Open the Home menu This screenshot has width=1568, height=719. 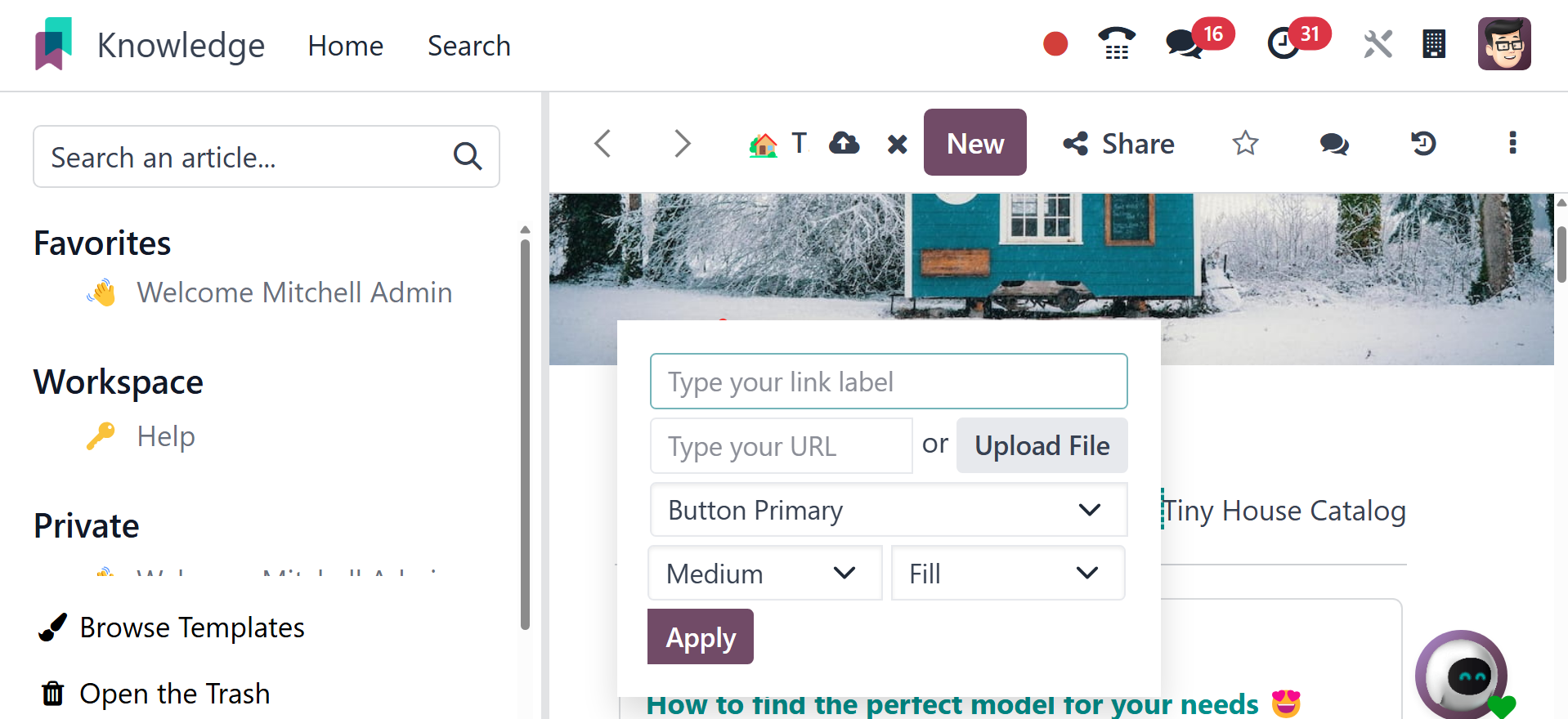(x=345, y=46)
